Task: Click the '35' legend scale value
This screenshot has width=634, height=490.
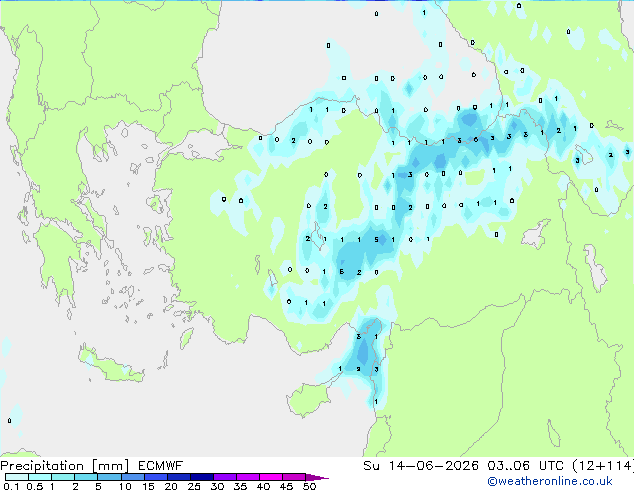Action: coord(240,486)
